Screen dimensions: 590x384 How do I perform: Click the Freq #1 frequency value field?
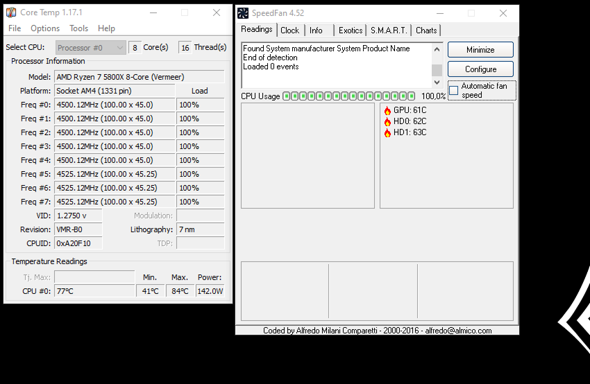tap(115, 119)
